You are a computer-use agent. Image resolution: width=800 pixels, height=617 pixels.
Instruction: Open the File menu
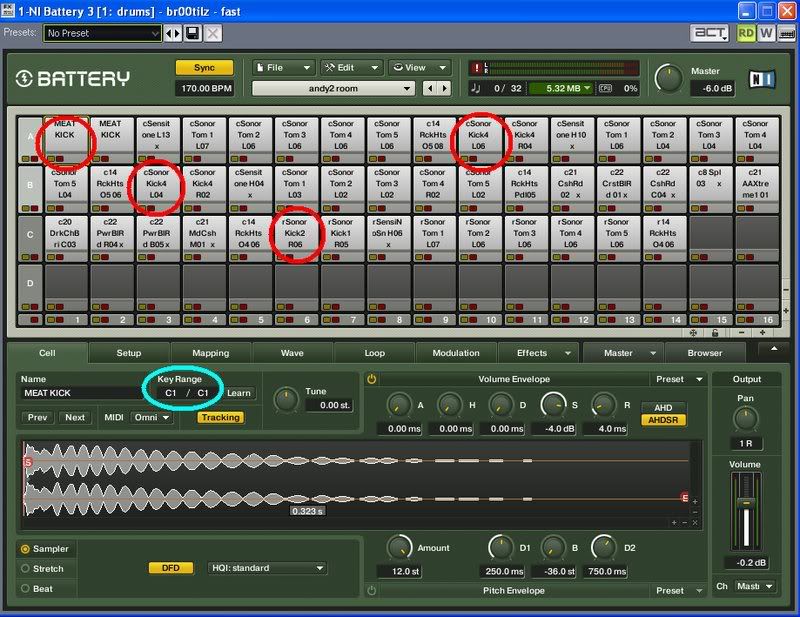(x=284, y=68)
